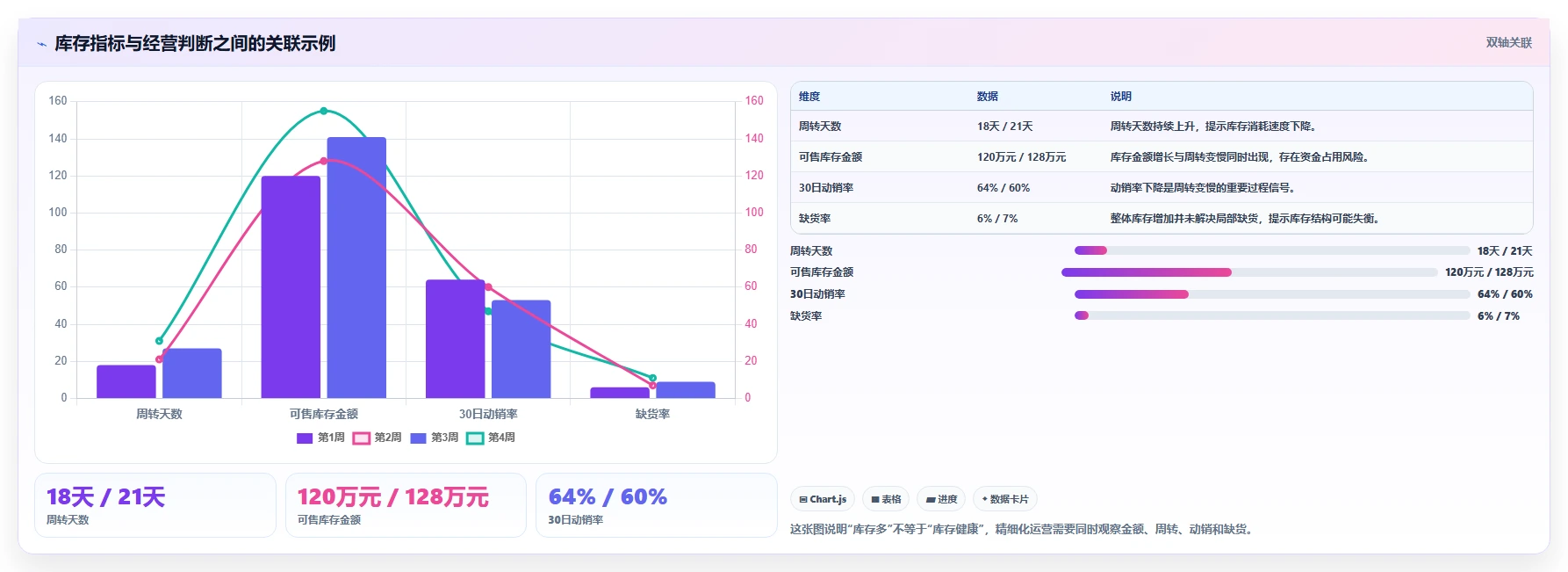Image resolution: width=1568 pixels, height=572 pixels.
Task: Click the teal line point above 周转天数
Action: 159,341
